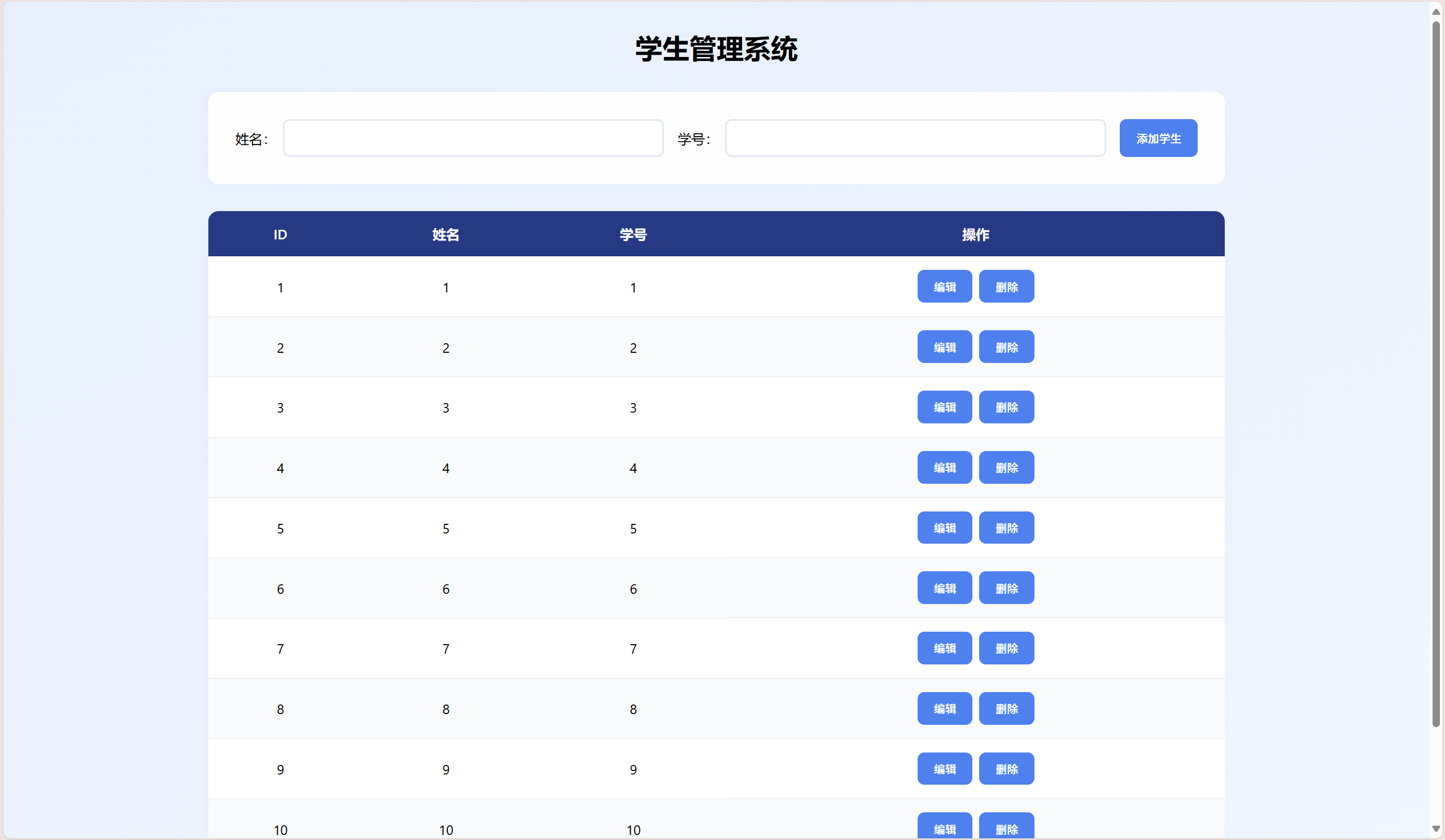Click the 学号 column header

[632, 234]
